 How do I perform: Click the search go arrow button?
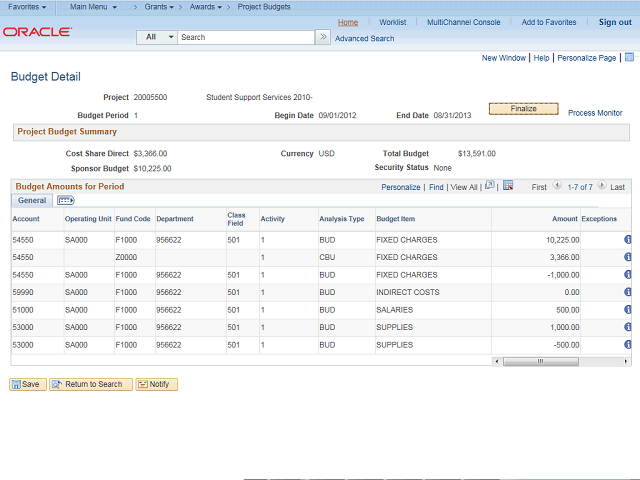click(x=323, y=37)
